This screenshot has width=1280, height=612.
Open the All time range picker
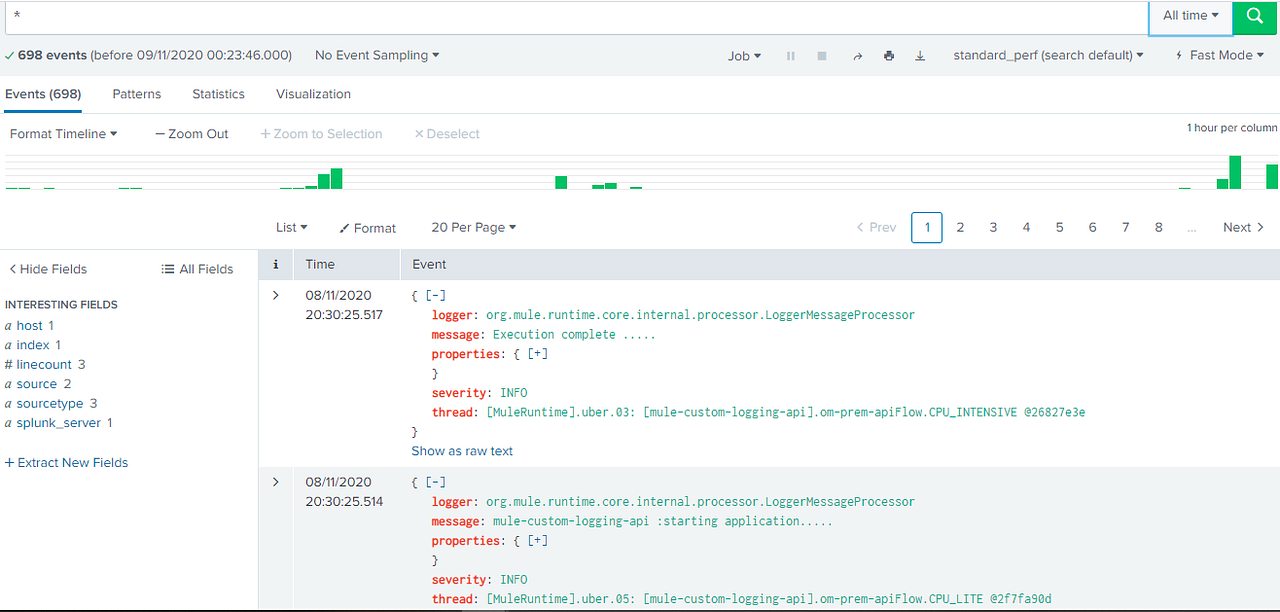pyautogui.click(x=1189, y=15)
